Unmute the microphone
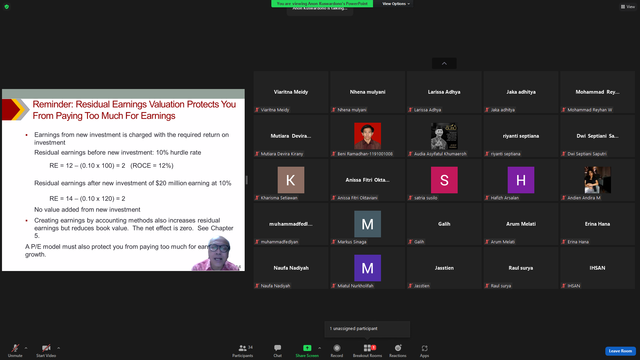Screen dimensions: 640x360 pos(15,350)
